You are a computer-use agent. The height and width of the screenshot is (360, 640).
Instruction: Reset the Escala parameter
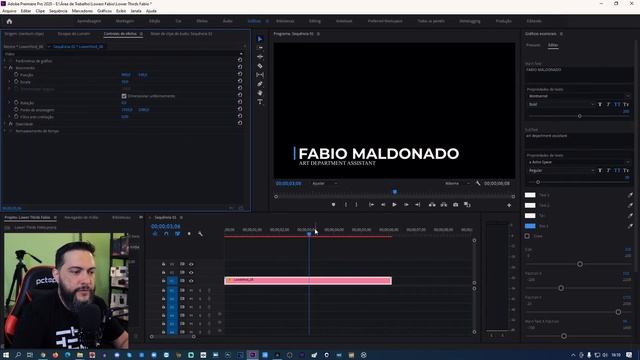point(240,81)
